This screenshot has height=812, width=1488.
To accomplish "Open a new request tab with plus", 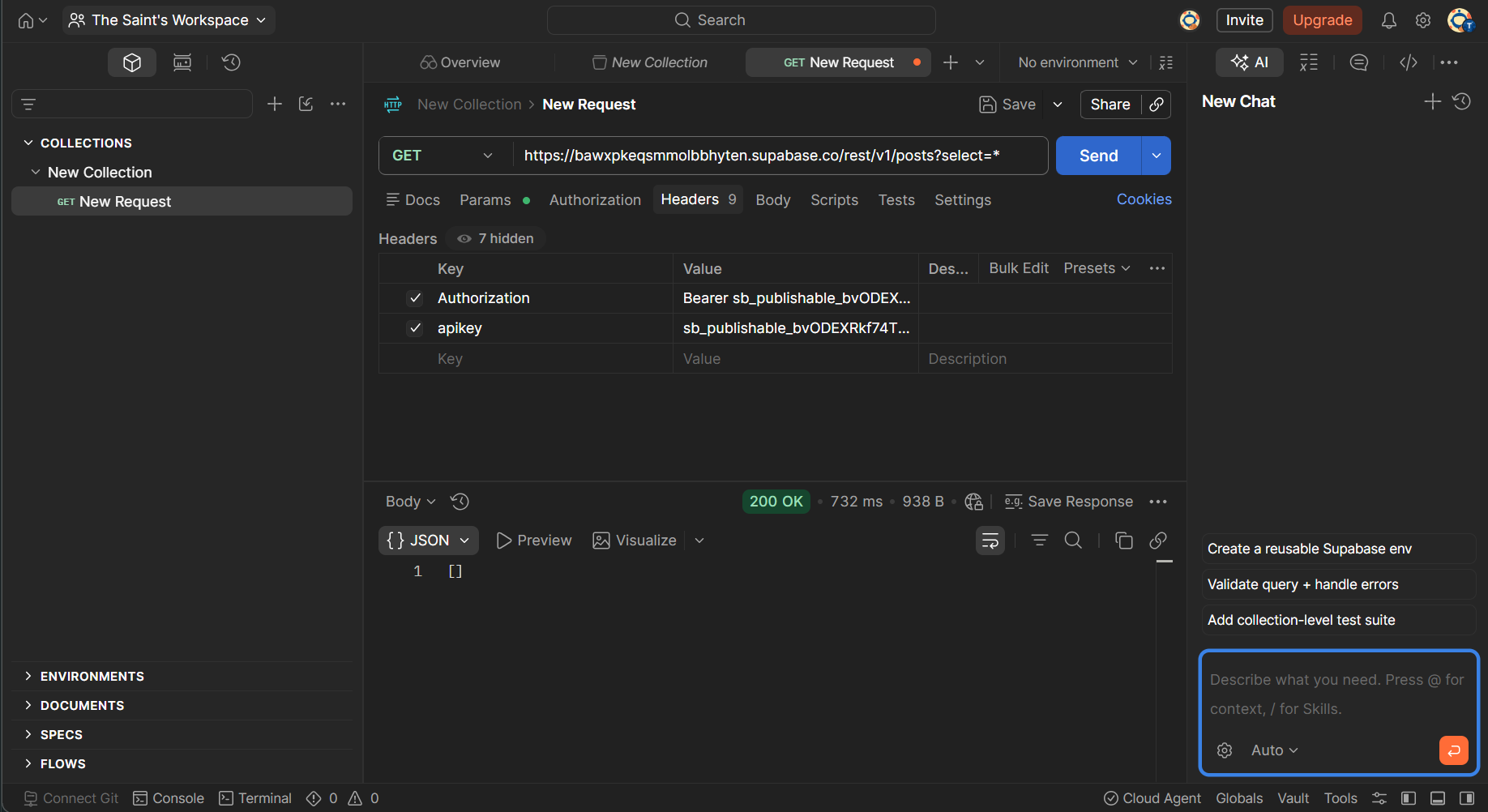I will pyautogui.click(x=951, y=62).
